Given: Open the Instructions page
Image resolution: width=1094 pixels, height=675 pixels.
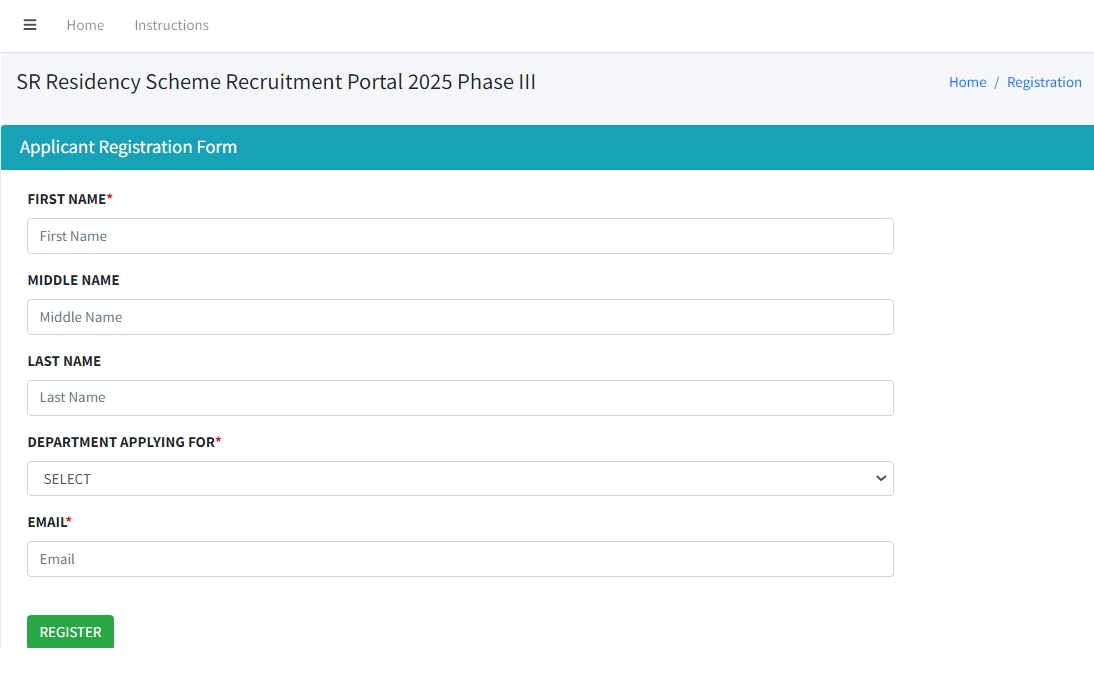Looking at the screenshot, I should pos(171,25).
